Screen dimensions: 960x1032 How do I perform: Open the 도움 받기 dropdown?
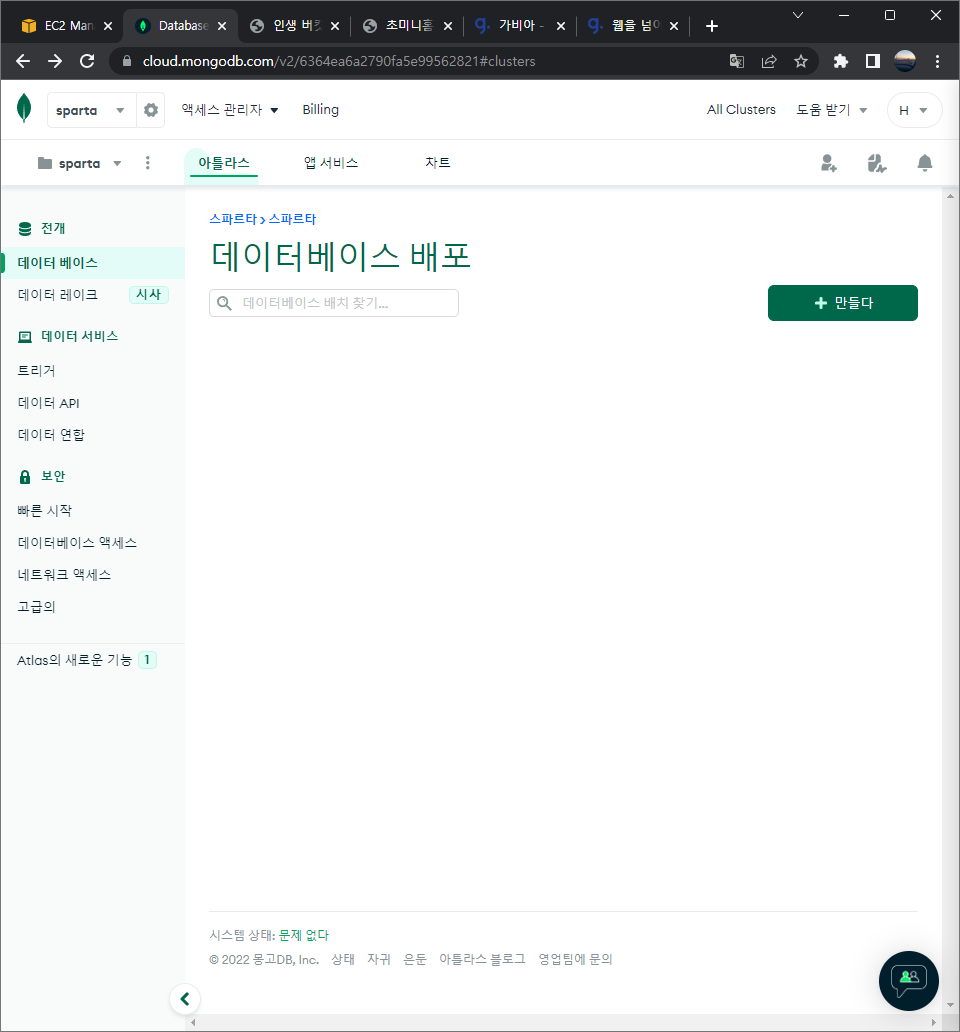(x=832, y=110)
